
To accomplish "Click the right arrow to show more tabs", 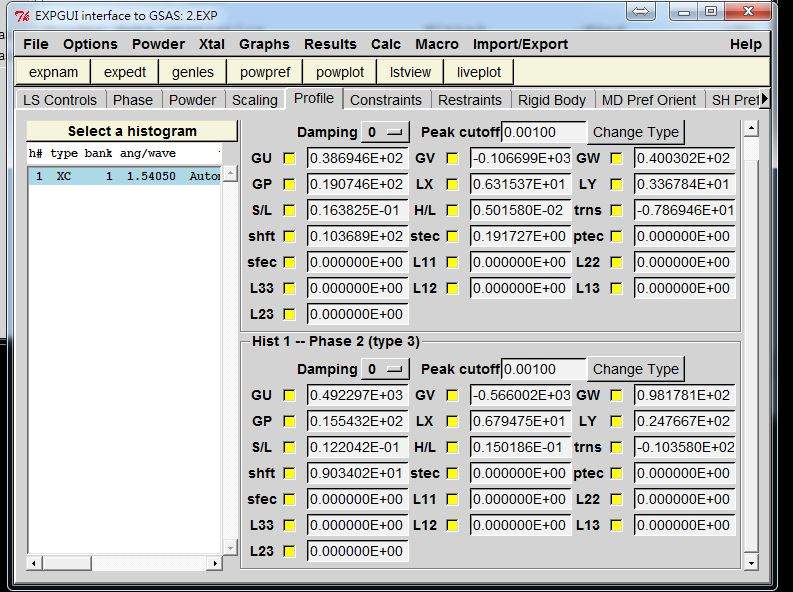I will click(764, 99).
